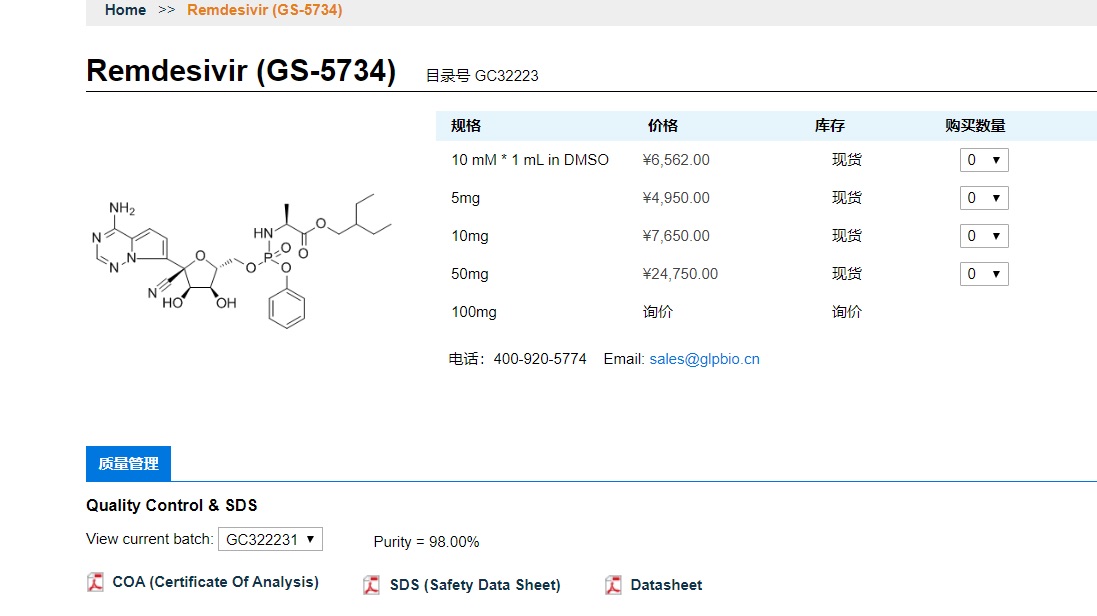The height and width of the screenshot is (616, 1097).
Task: Open COA (Certificate Of Analysis) link
Action: pos(215,582)
